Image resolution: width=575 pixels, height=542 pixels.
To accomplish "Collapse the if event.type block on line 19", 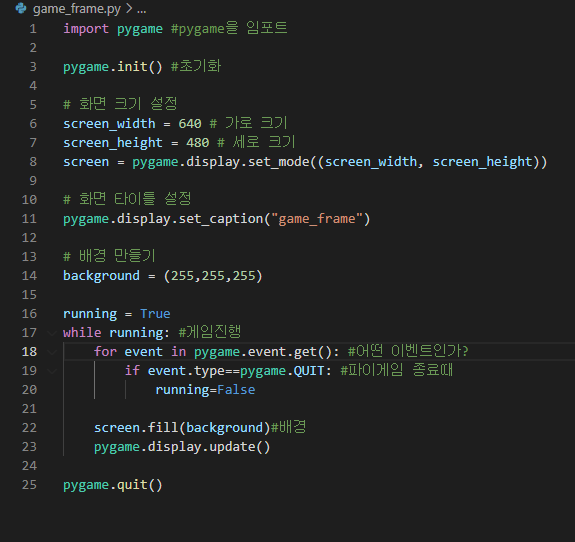I will point(52,371).
